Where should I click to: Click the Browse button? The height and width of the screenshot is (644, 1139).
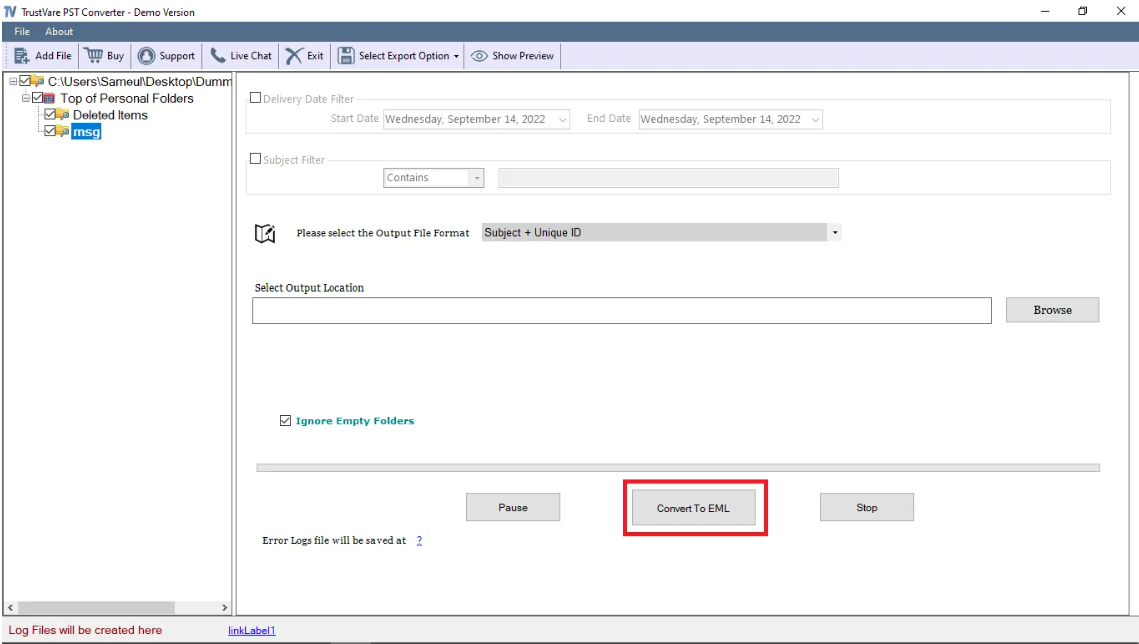(1053, 310)
